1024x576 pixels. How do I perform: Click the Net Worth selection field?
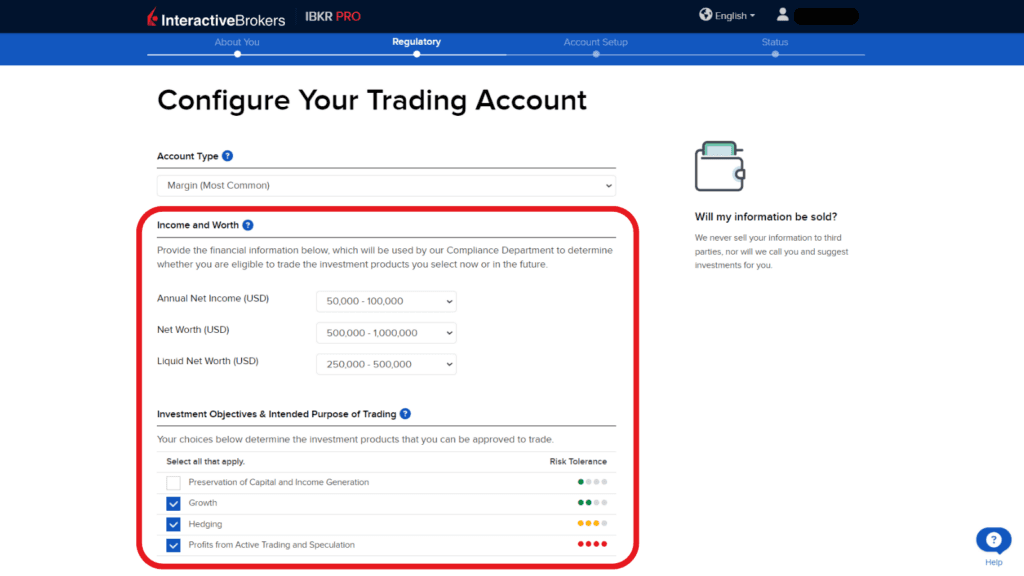(x=385, y=332)
